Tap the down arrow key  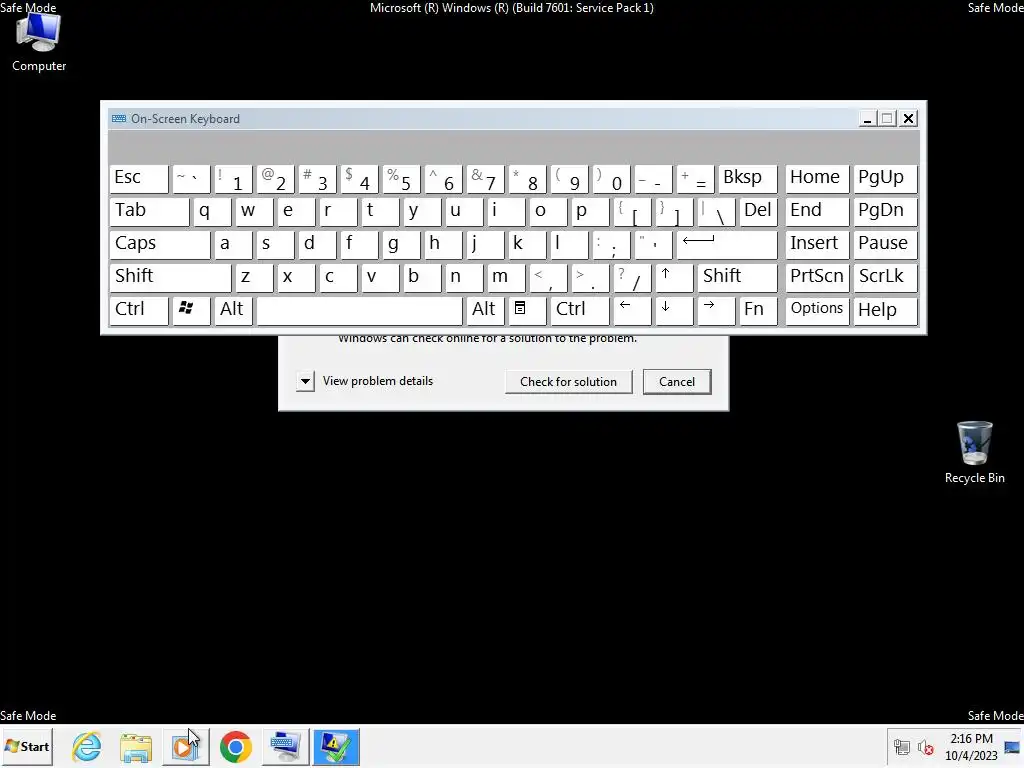(673, 310)
